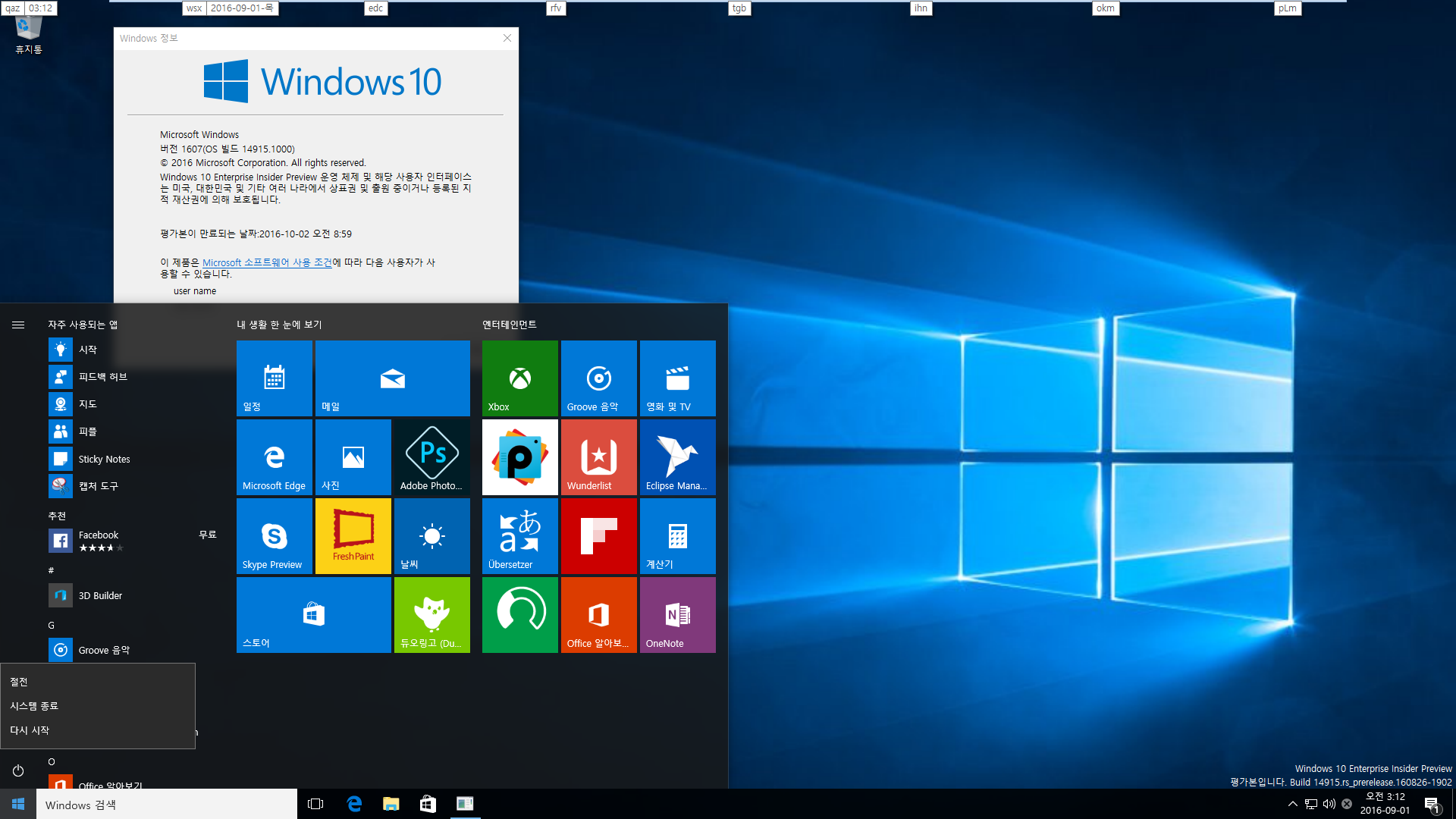The image size is (1456, 819).
Task: Launch Skype Preview tile
Action: (275, 536)
